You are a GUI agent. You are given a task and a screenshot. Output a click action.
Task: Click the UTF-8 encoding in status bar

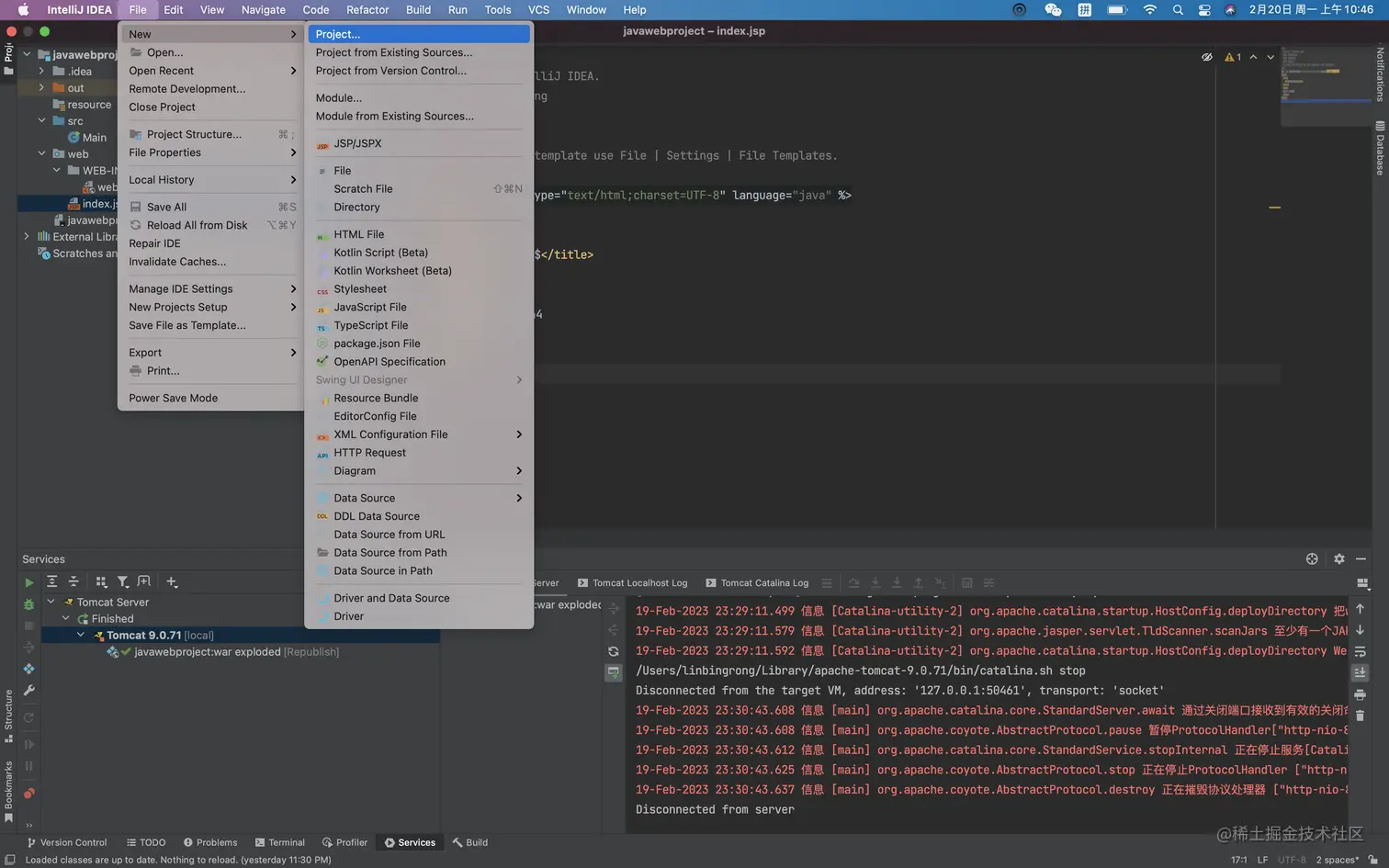(1292, 860)
